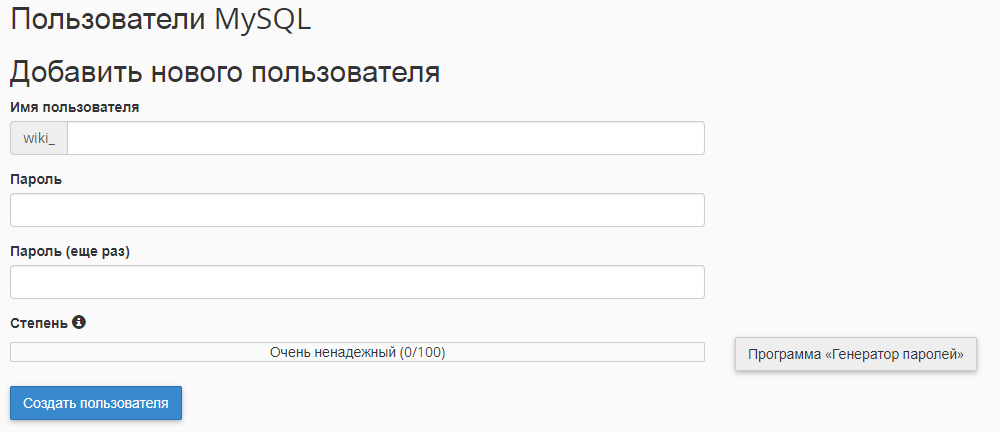Click the Пароль (еще раз) label
Image resolution: width=1000 pixels, height=432 pixels.
point(70,251)
